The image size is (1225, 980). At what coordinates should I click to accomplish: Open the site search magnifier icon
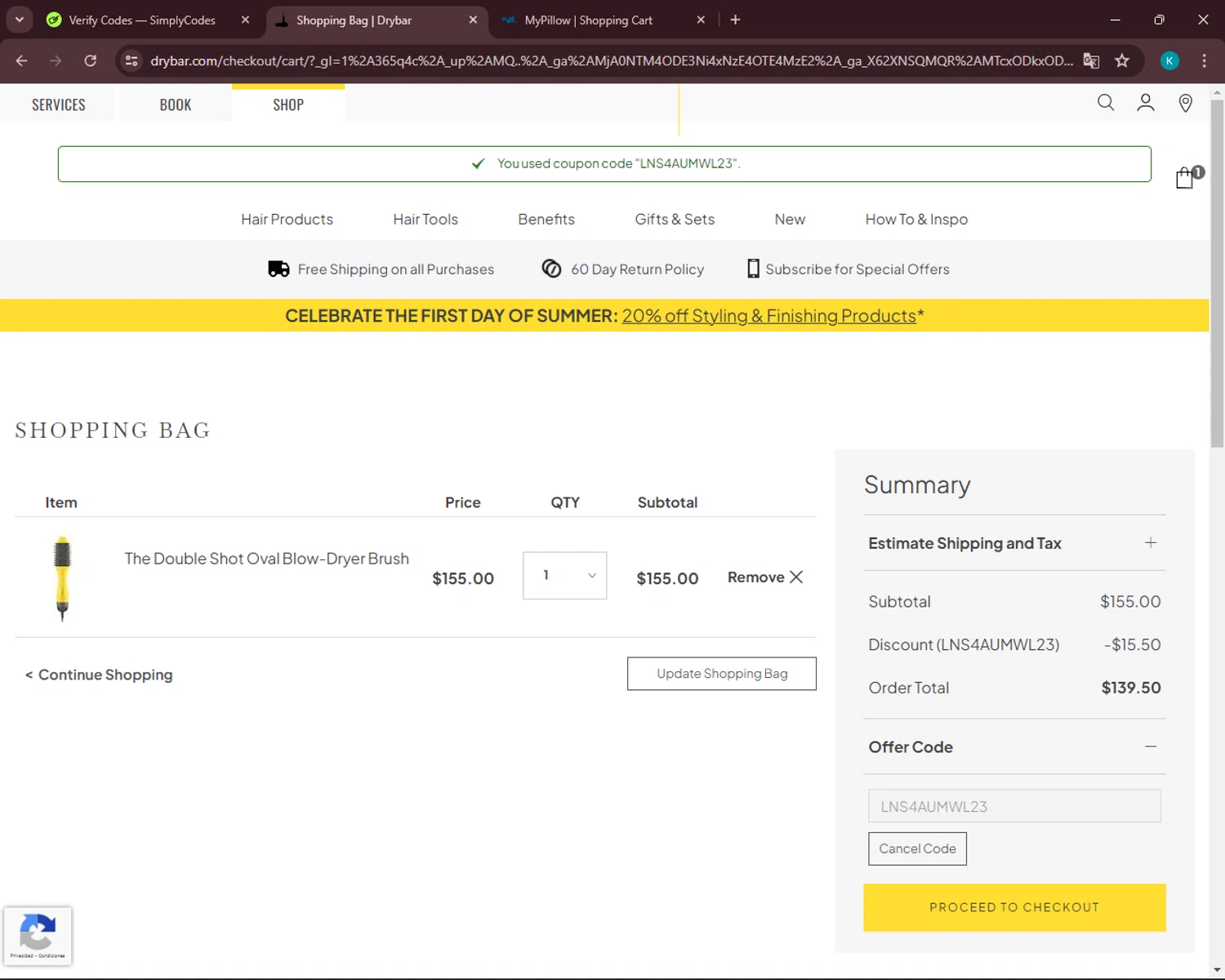point(1105,103)
